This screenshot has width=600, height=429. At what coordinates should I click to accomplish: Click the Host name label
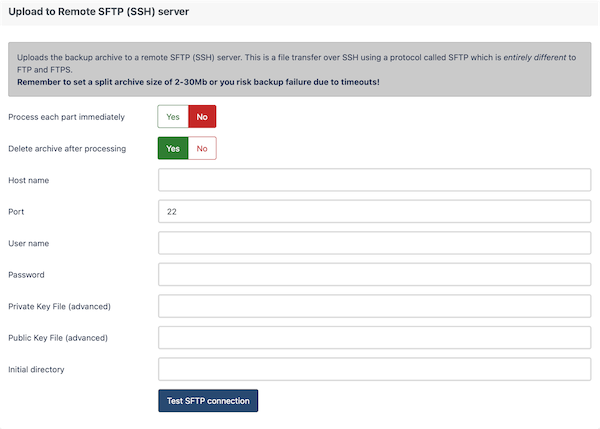[29, 180]
